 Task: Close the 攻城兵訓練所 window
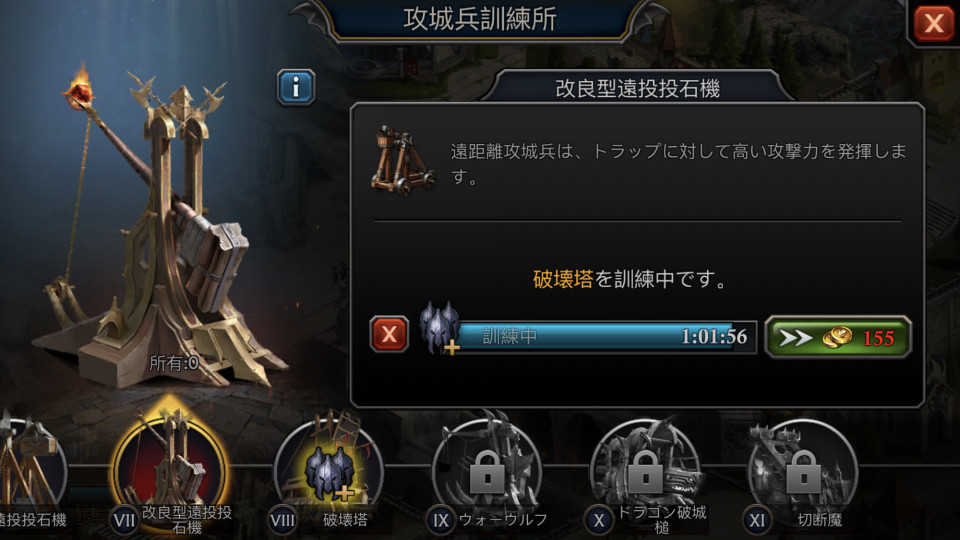click(934, 23)
